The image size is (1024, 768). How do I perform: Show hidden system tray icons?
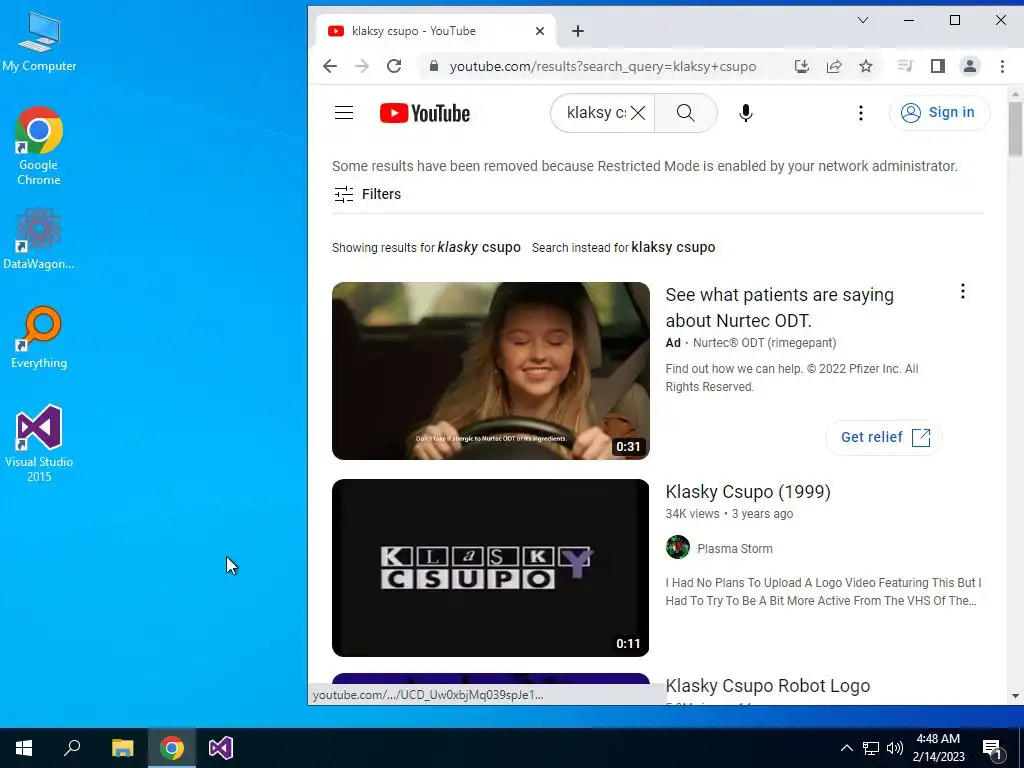846,748
